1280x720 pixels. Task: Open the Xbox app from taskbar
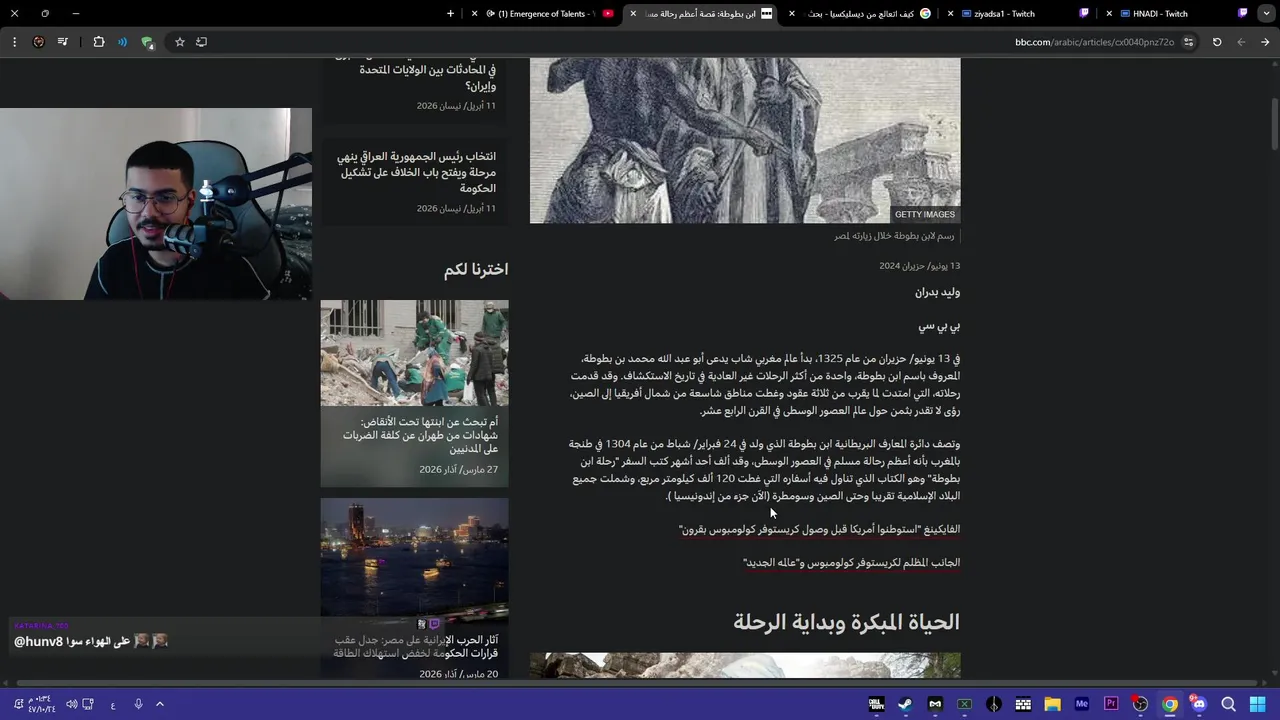click(x=964, y=704)
